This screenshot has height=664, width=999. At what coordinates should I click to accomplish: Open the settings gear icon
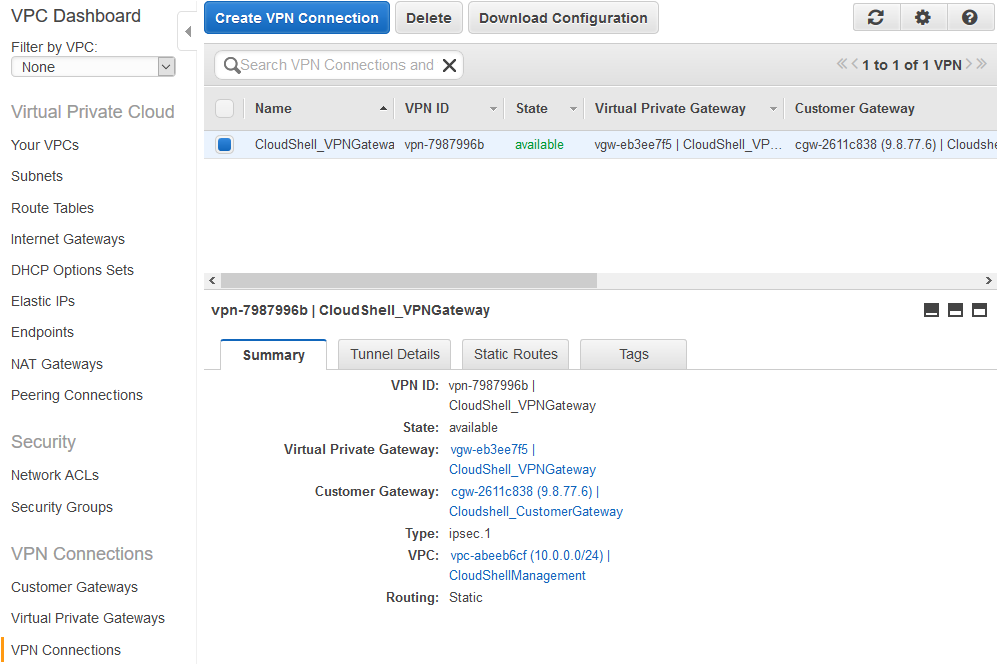[x=922, y=18]
